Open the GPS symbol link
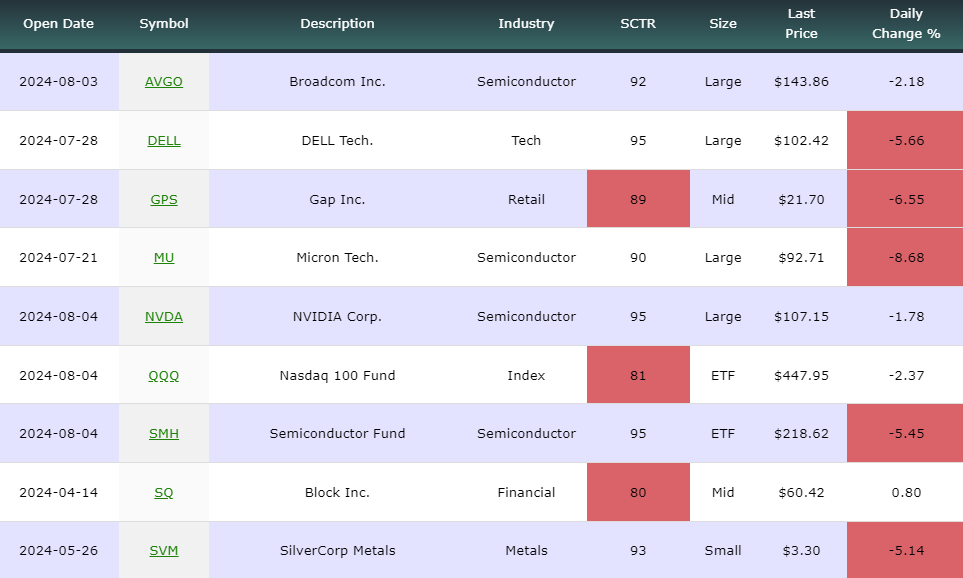 (x=163, y=200)
